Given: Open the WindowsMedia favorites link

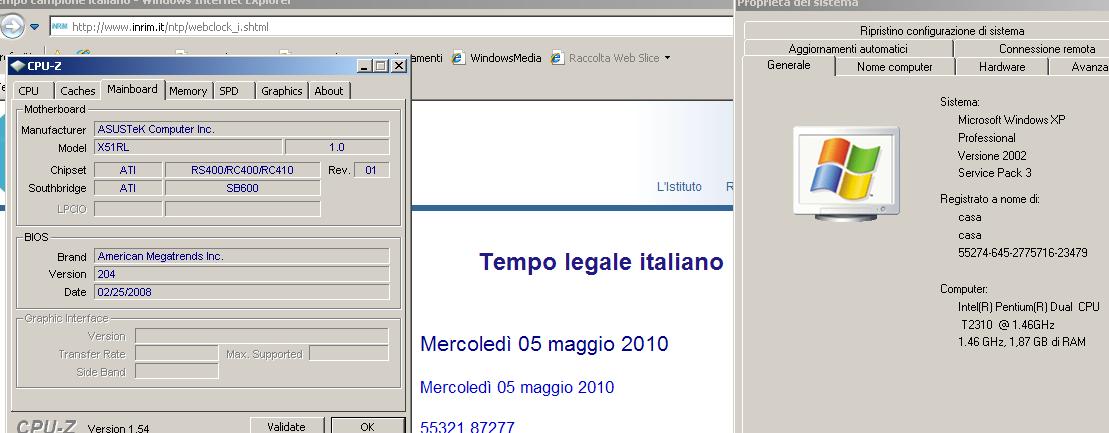Looking at the screenshot, I should tap(506, 58).
